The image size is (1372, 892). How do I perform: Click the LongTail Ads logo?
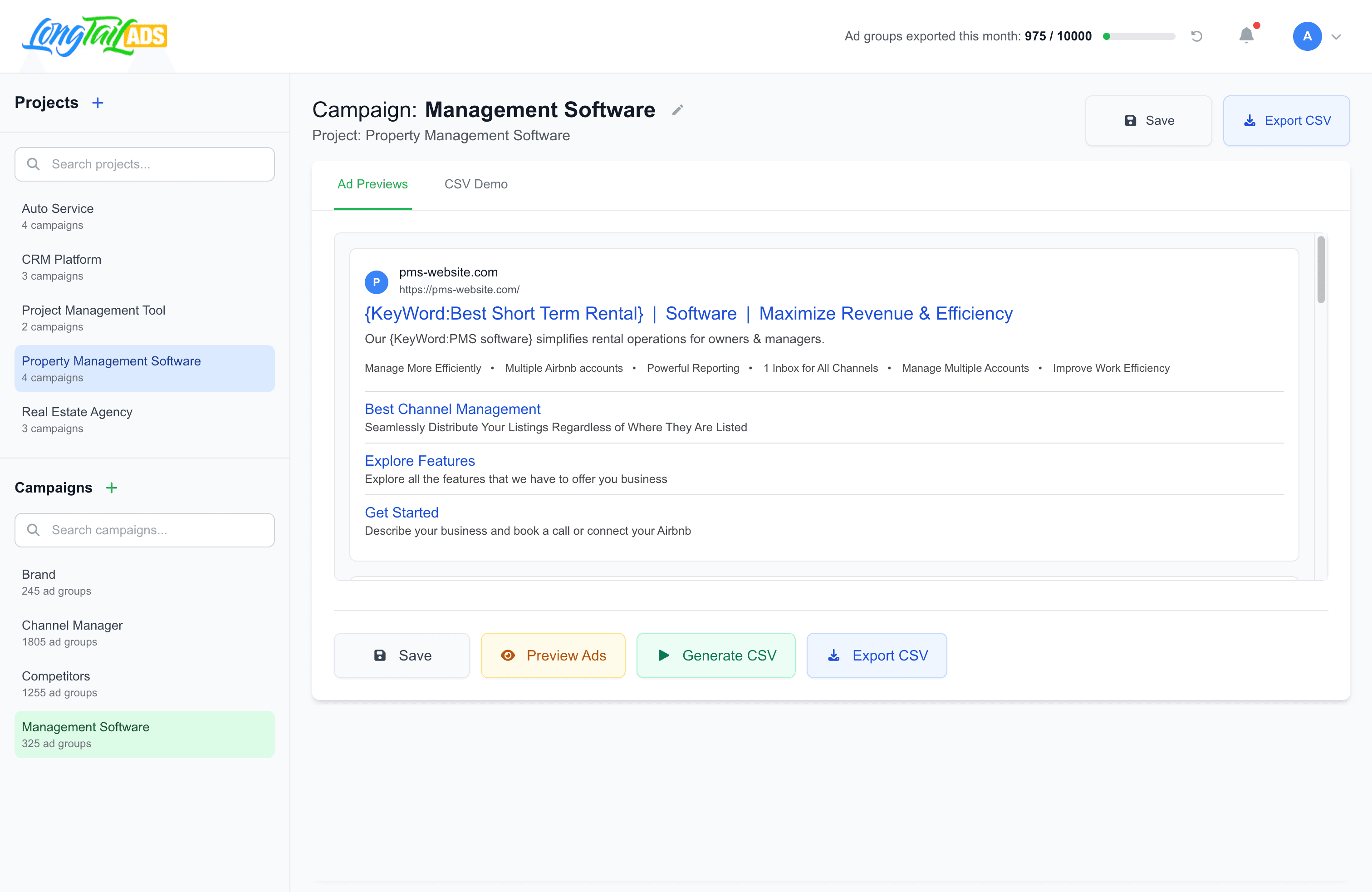coord(94,36)
